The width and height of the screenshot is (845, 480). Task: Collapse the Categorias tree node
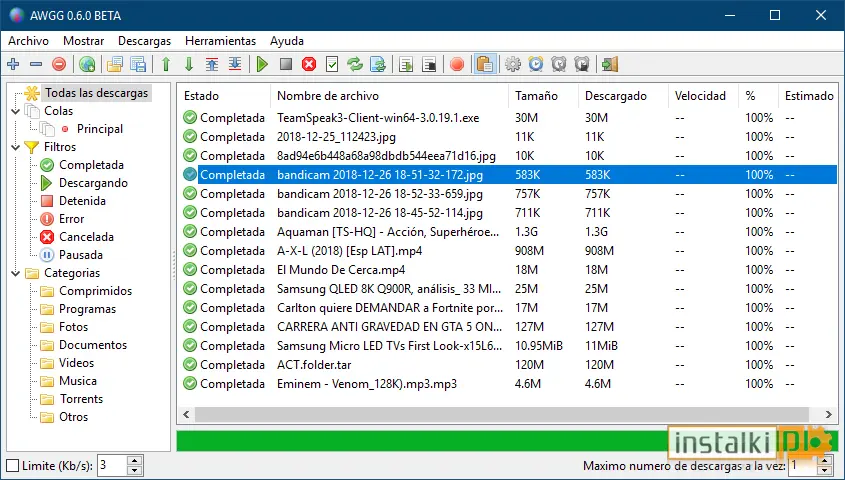16,273
